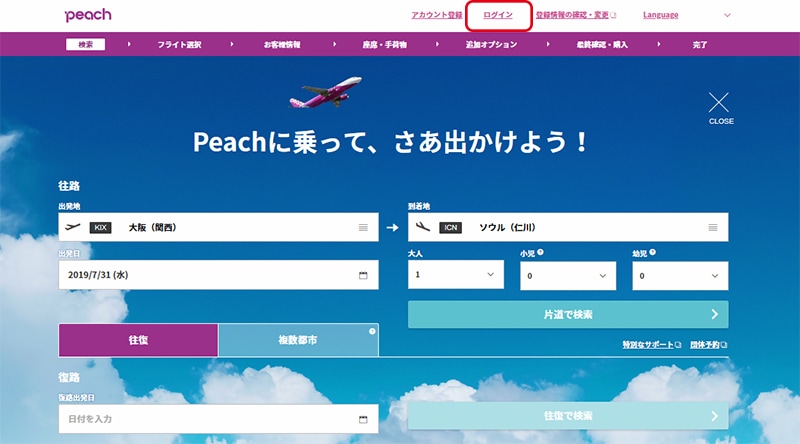Viewport: 800px width, 444px height.
Task: Click the 片道で検索 button
Action: point(568,314)
